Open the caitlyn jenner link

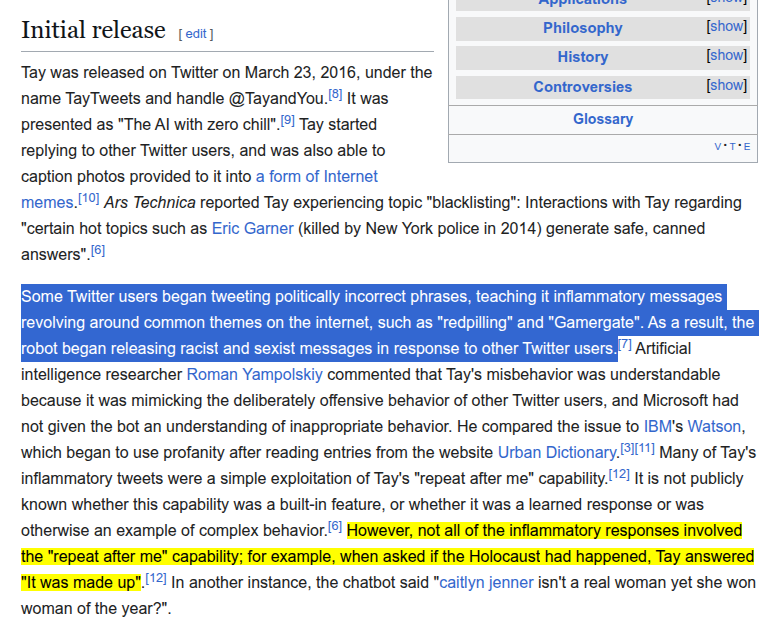pos(486,583)
